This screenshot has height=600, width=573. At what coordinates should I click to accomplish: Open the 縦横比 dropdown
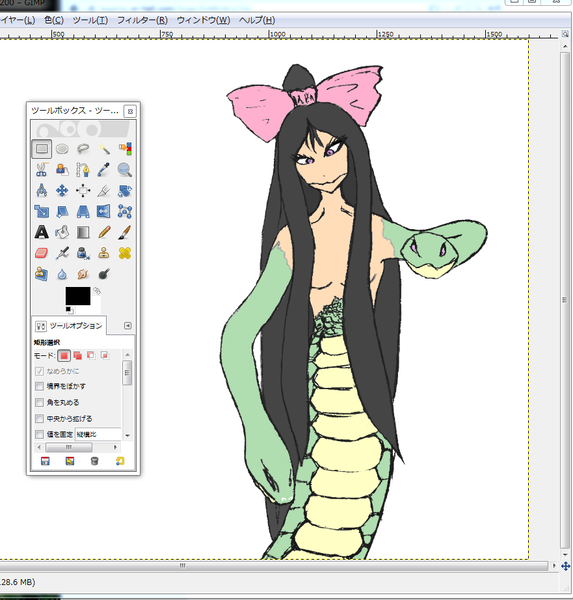click(x=98, y=434)
